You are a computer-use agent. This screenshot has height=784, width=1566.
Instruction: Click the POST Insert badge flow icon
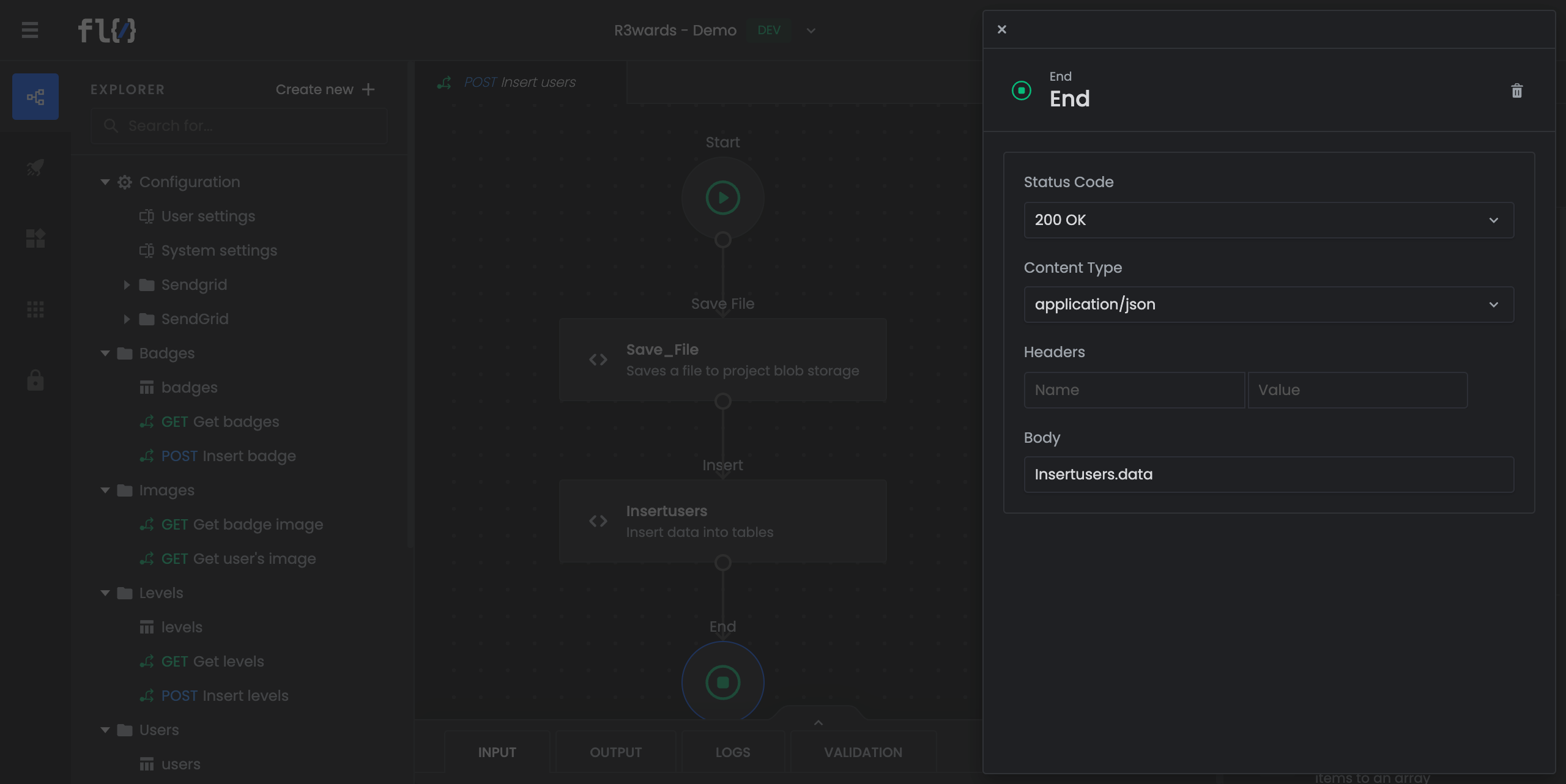pos(147,456)
